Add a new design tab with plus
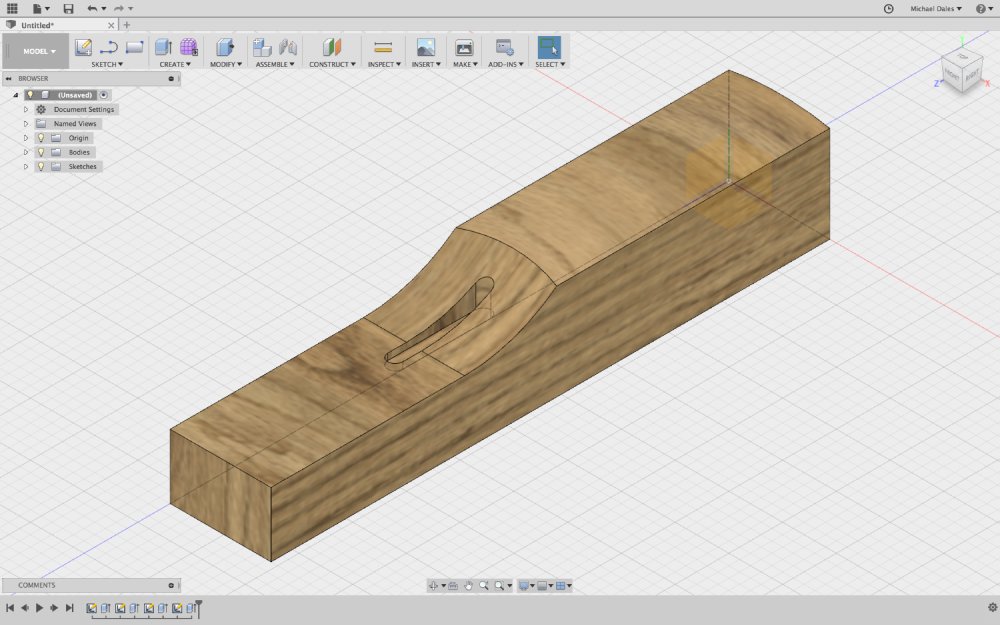Image resolution: width=1000 pixels, height=625 pixels. [126, 25]
